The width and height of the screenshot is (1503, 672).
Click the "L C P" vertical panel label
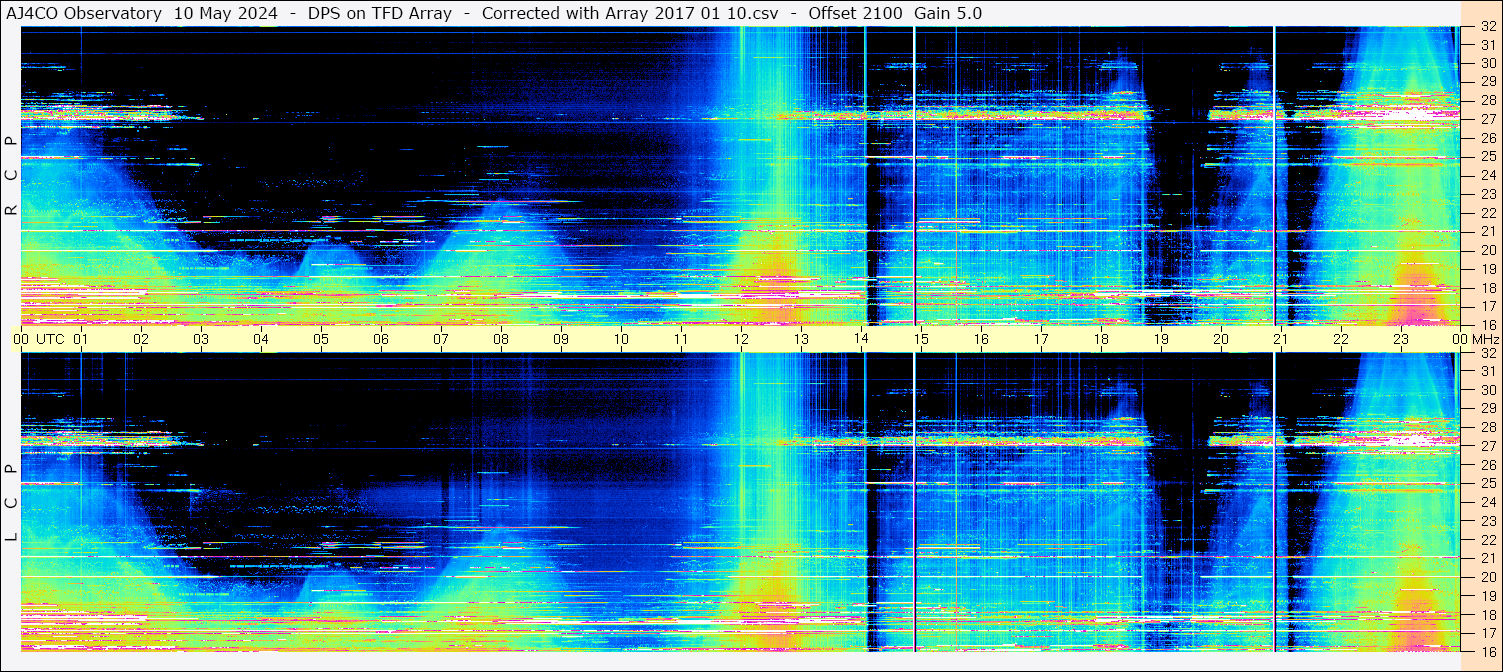[x=11, y=504]
